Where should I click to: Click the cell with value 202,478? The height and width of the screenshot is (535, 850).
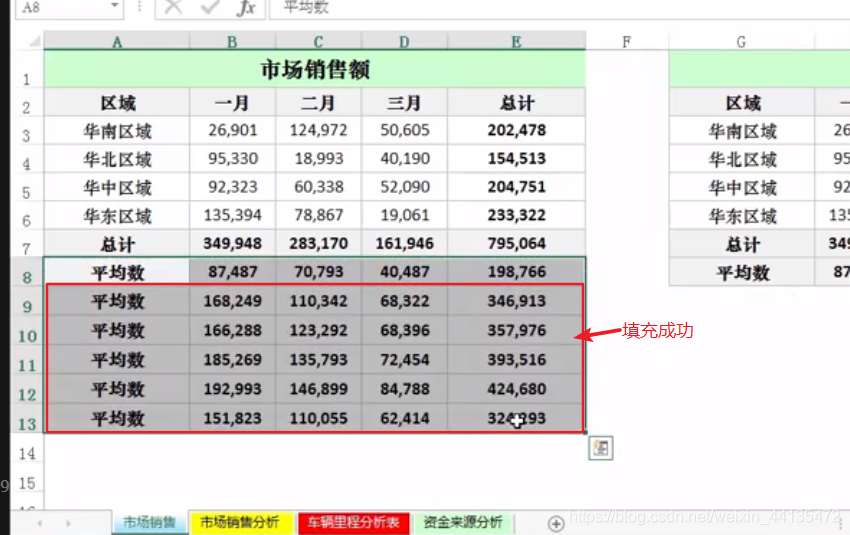[517, 131]
